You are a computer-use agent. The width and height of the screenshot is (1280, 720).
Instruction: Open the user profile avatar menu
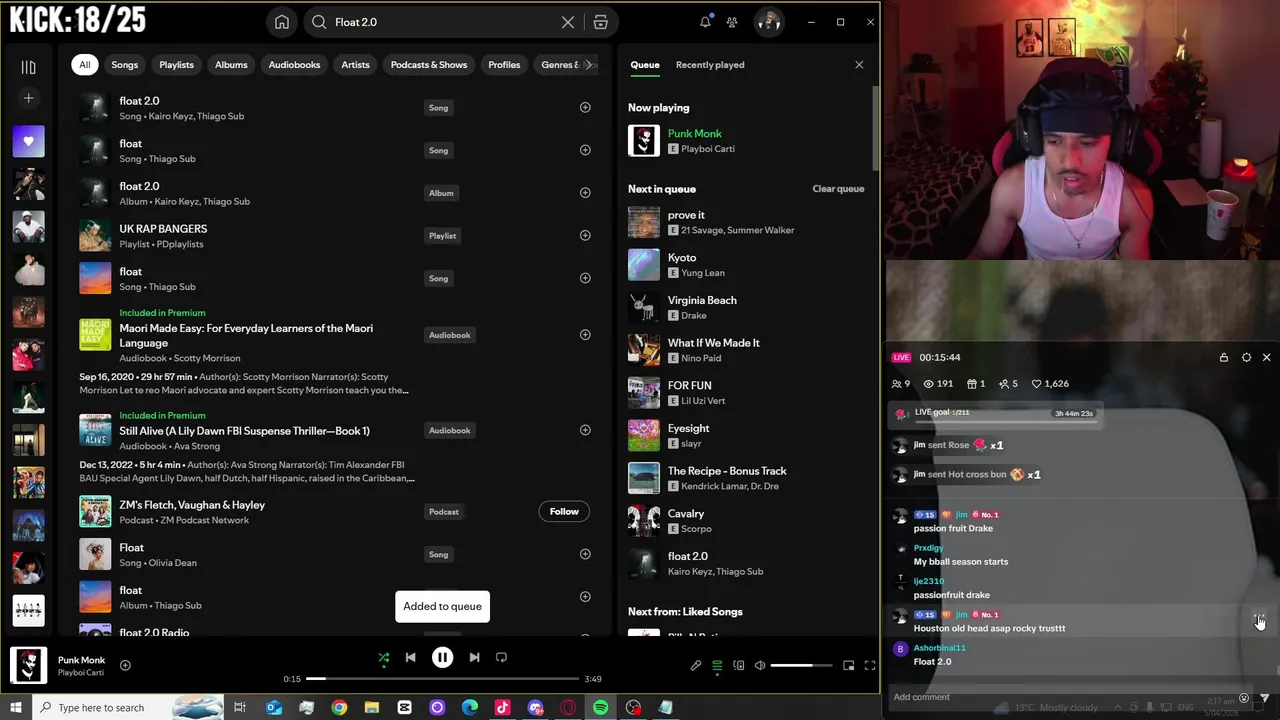pyautogui.click(x=768, y=22)
